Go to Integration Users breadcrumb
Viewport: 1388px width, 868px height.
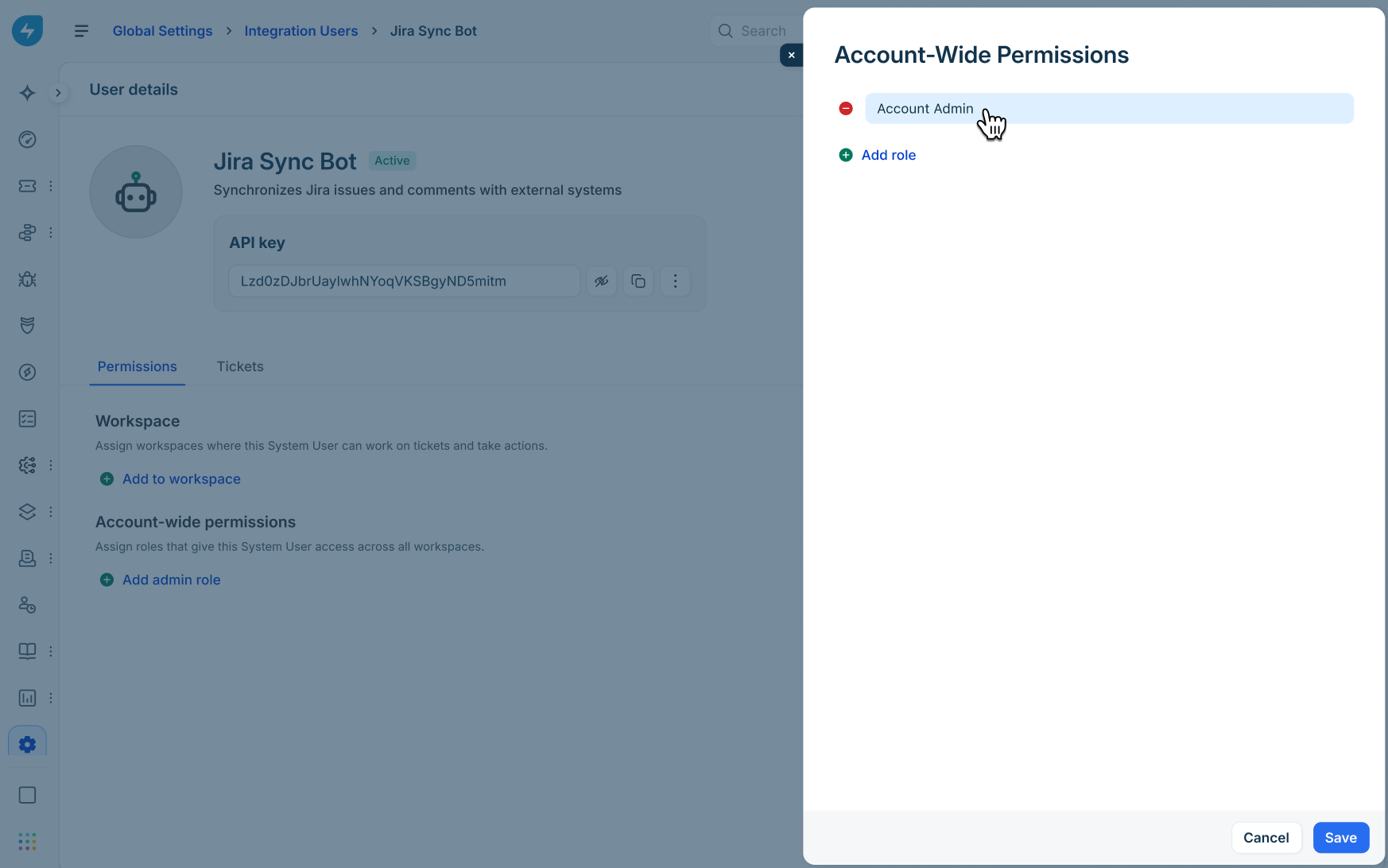click(301, 31)
